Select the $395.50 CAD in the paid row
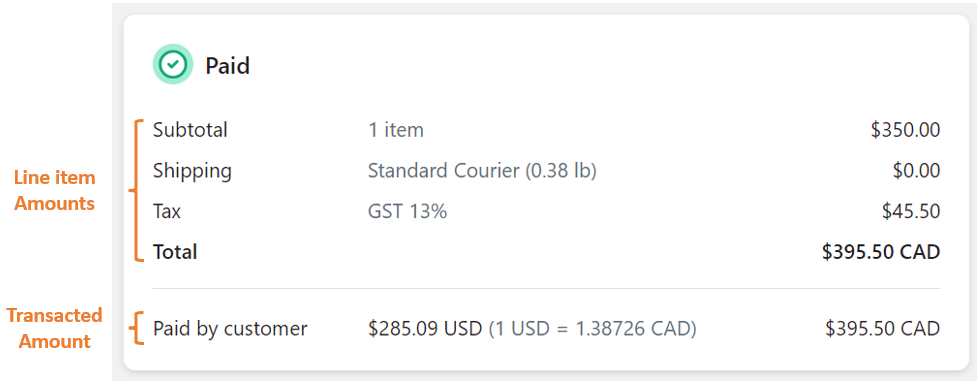This screenshot has height=383, width=979. (883, 329)
